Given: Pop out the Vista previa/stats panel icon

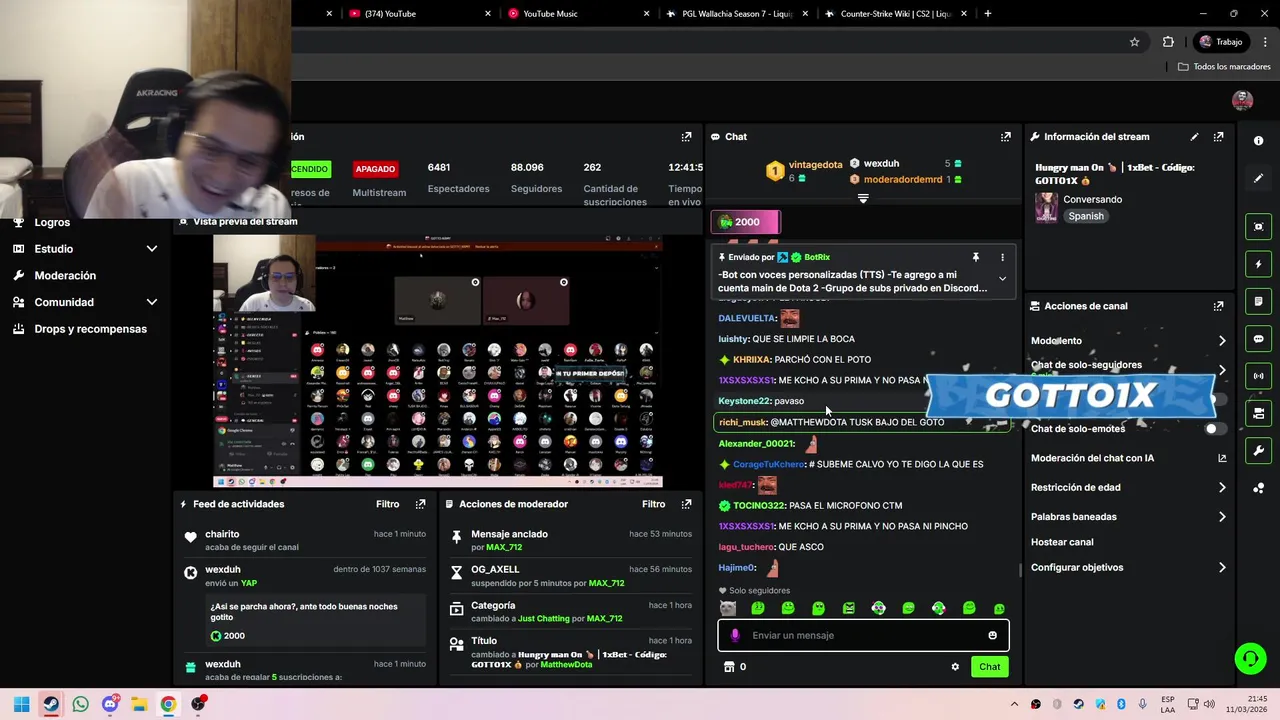Looking at the screenshot, I should coord(686,137).
